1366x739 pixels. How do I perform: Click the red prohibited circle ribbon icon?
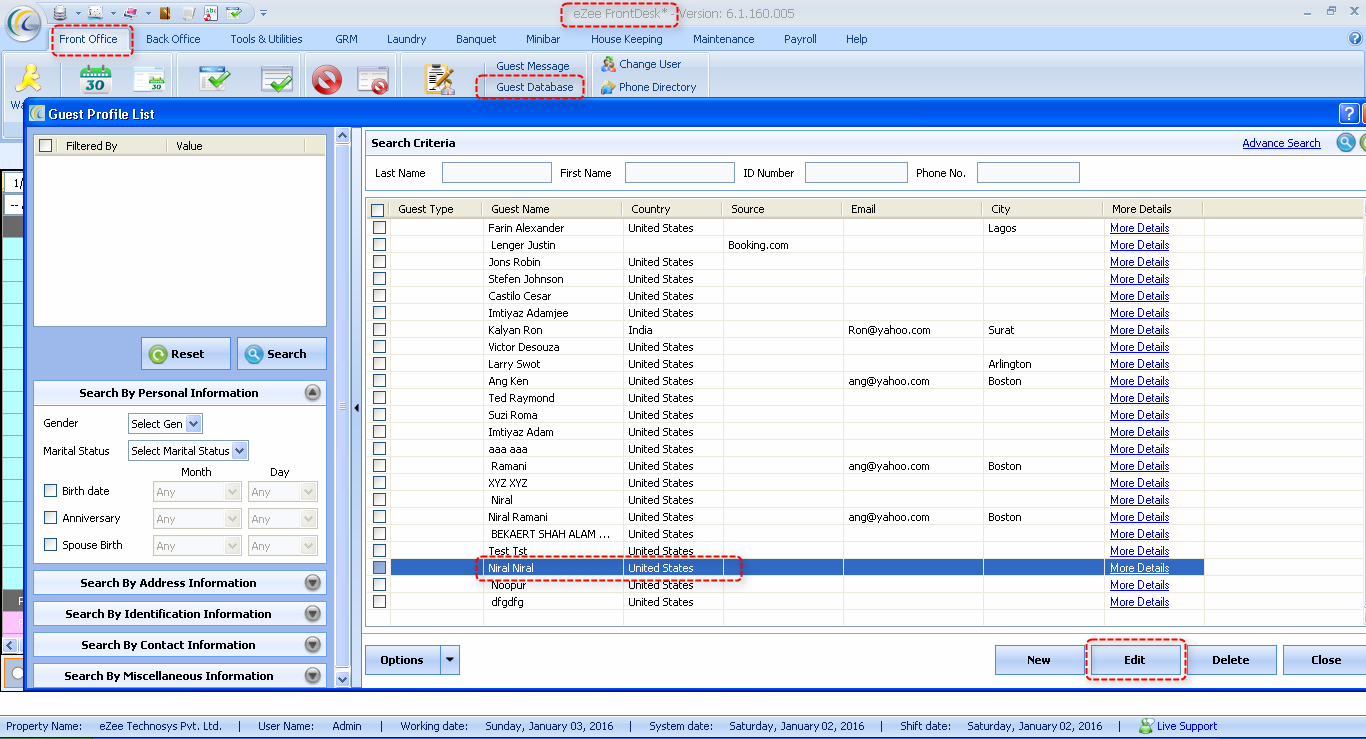327,80
